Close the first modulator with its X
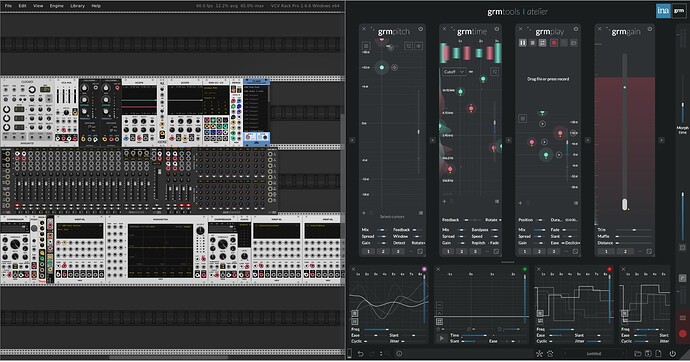 point(353,269)
